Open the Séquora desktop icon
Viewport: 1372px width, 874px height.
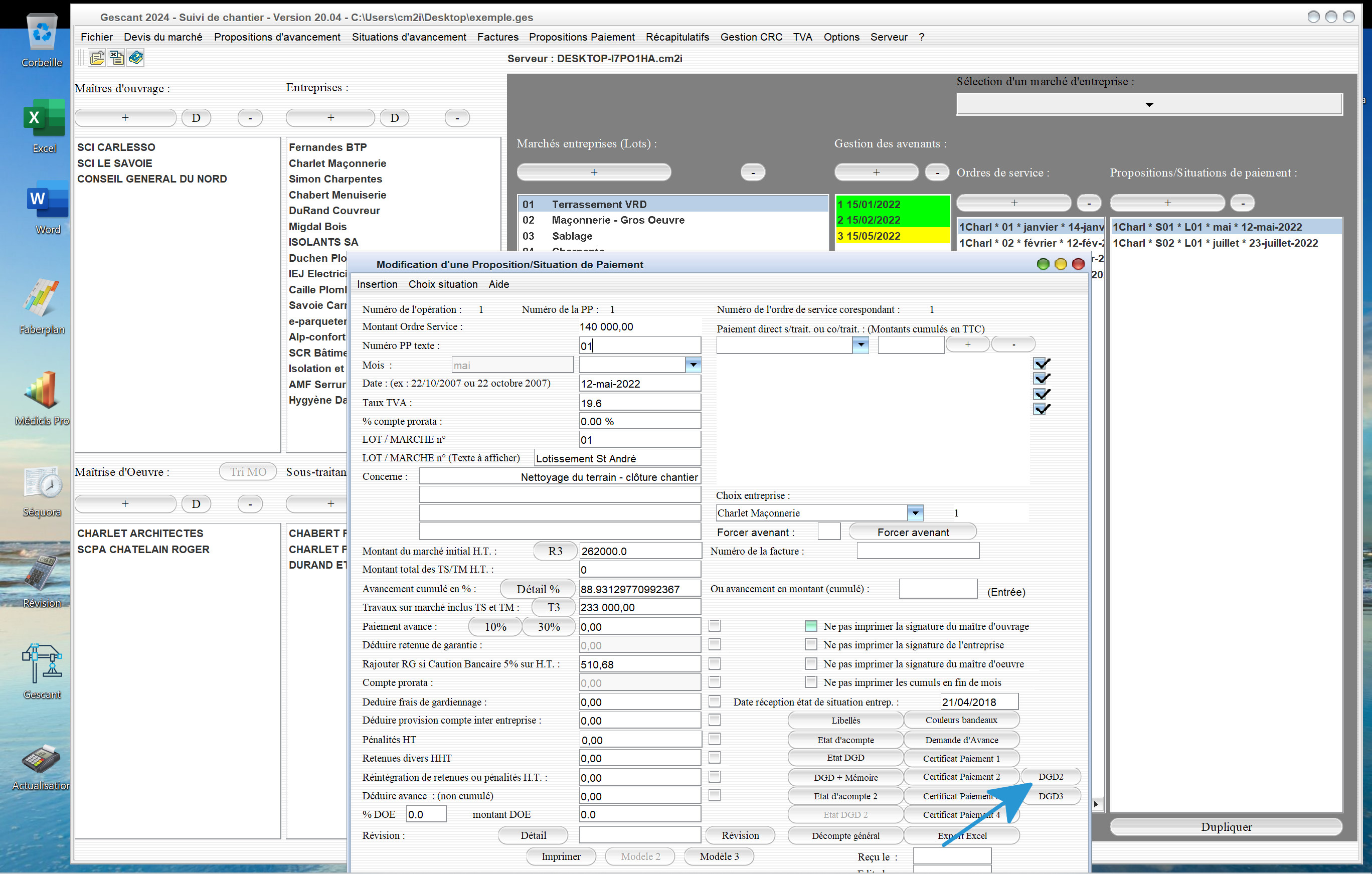(x=42, y=490)
